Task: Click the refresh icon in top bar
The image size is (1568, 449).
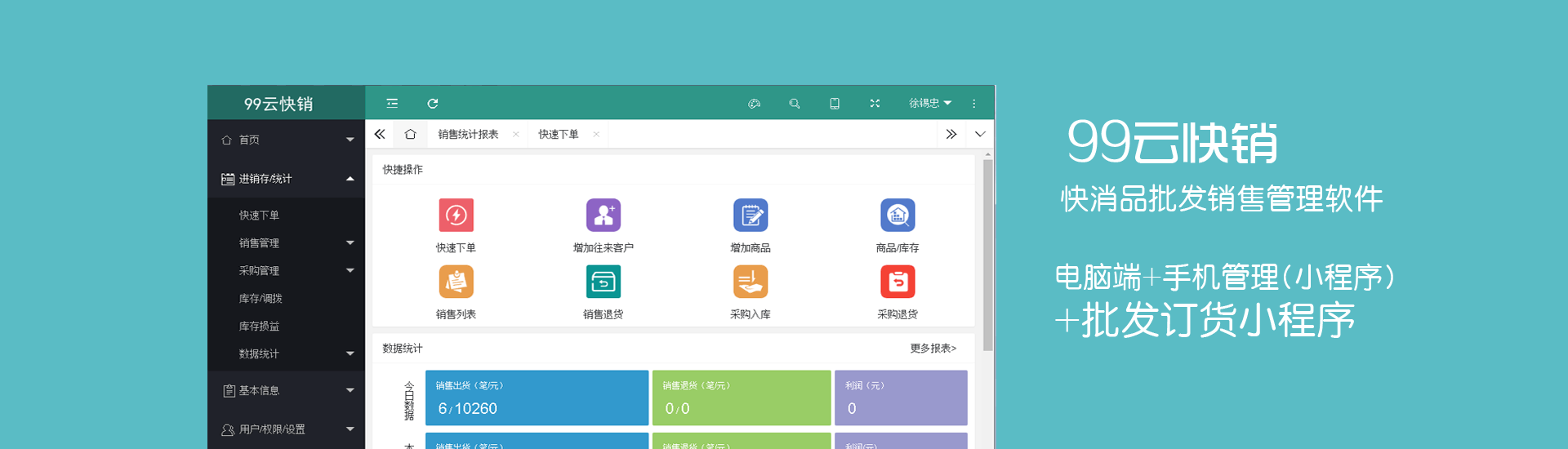Action: pos(433,104)
